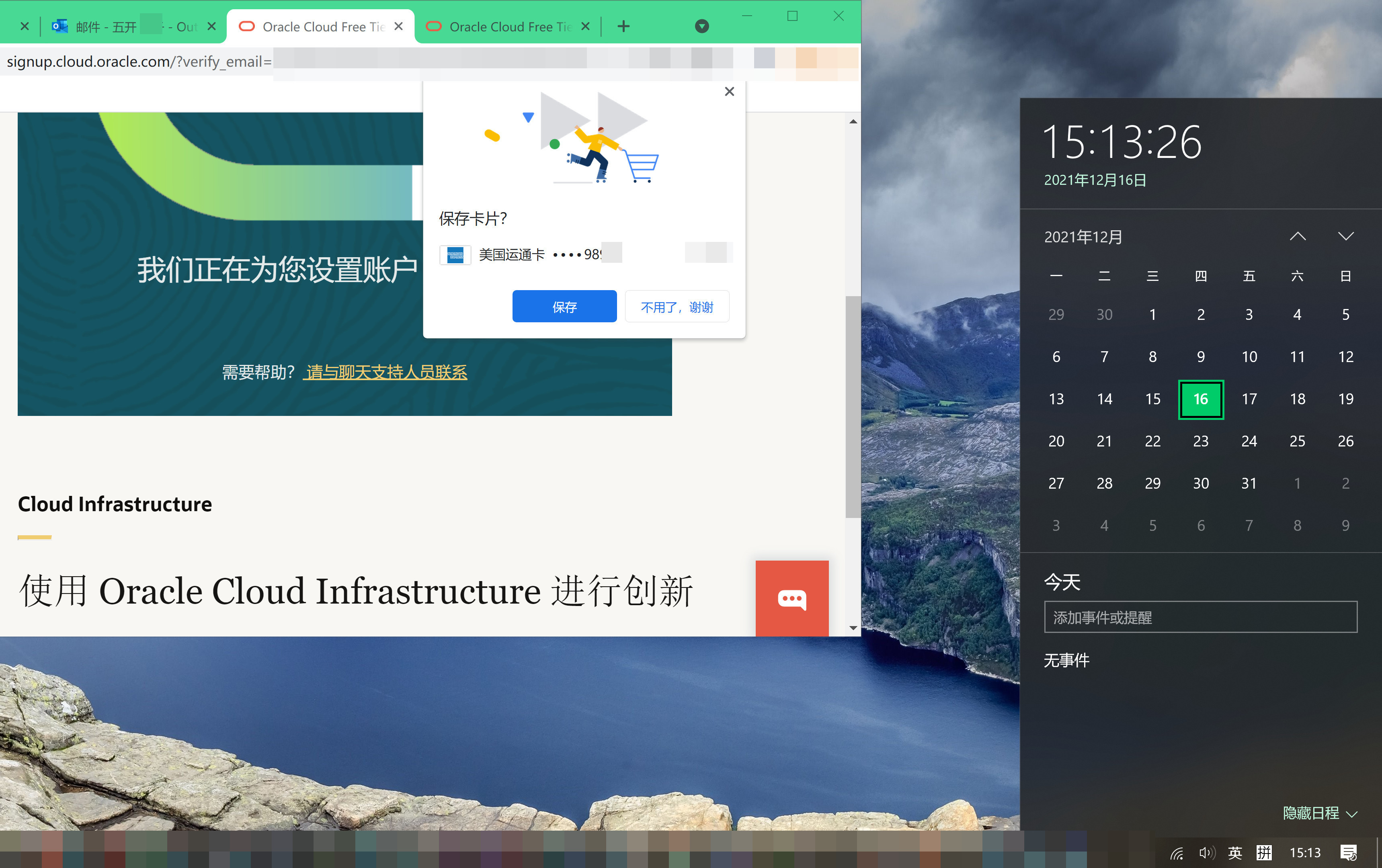Decline with the 不用了，谢谢 button
Viewport: 1382px width, 868px height.
point(677,306)
